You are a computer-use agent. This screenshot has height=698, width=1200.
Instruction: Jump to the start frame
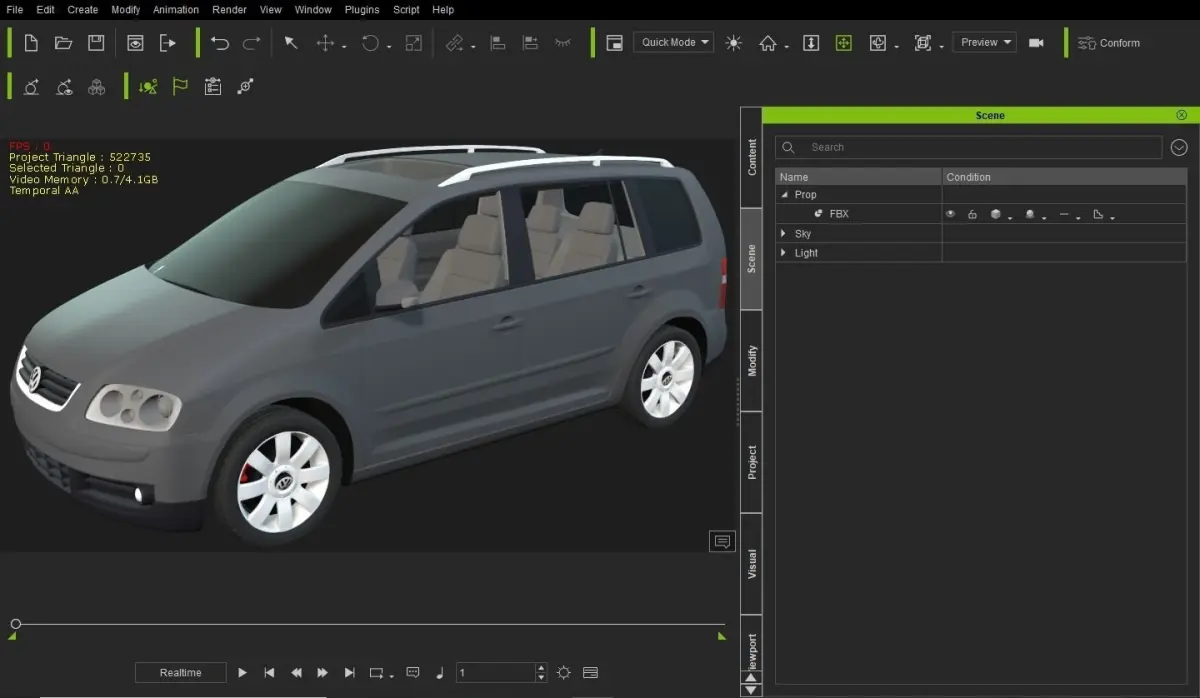[x=269, y=673]
